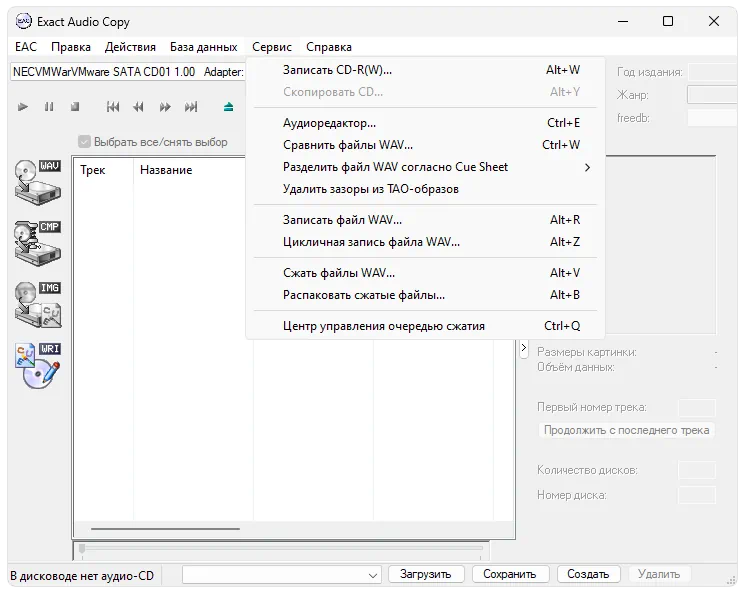Choose 'Распаковать сжатые файлы...'

click(425, 295)
